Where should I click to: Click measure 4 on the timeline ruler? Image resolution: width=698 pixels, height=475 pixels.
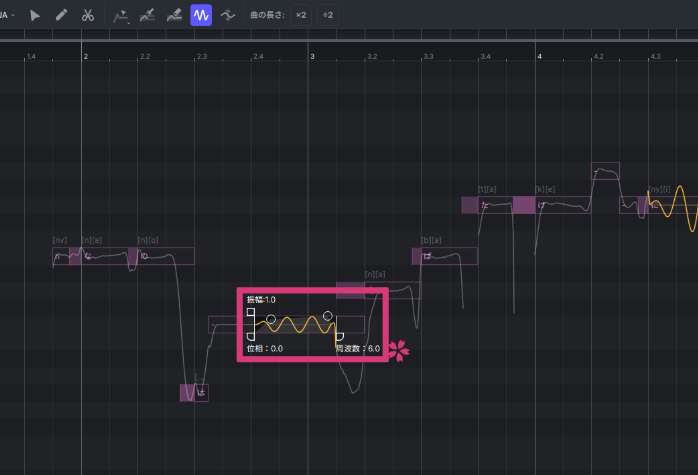click(x=539, y=57)
